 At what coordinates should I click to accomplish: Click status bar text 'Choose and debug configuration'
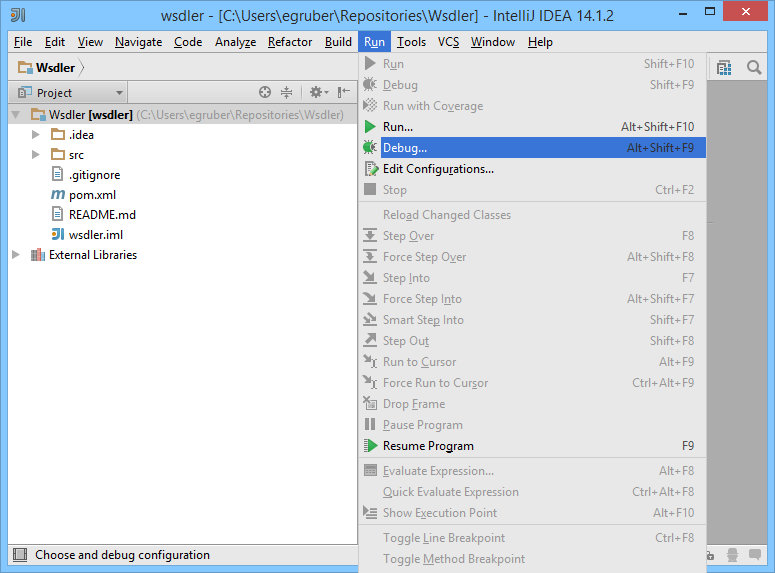pos(123,555)
